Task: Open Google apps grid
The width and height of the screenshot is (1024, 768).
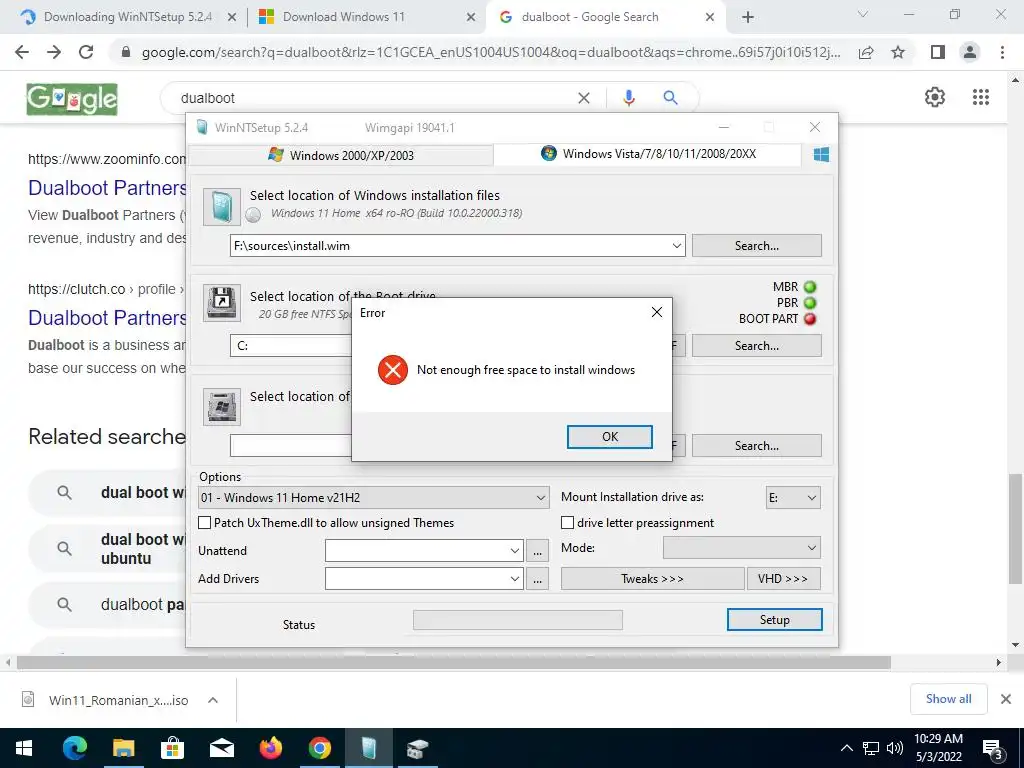Action: point(981,97)
